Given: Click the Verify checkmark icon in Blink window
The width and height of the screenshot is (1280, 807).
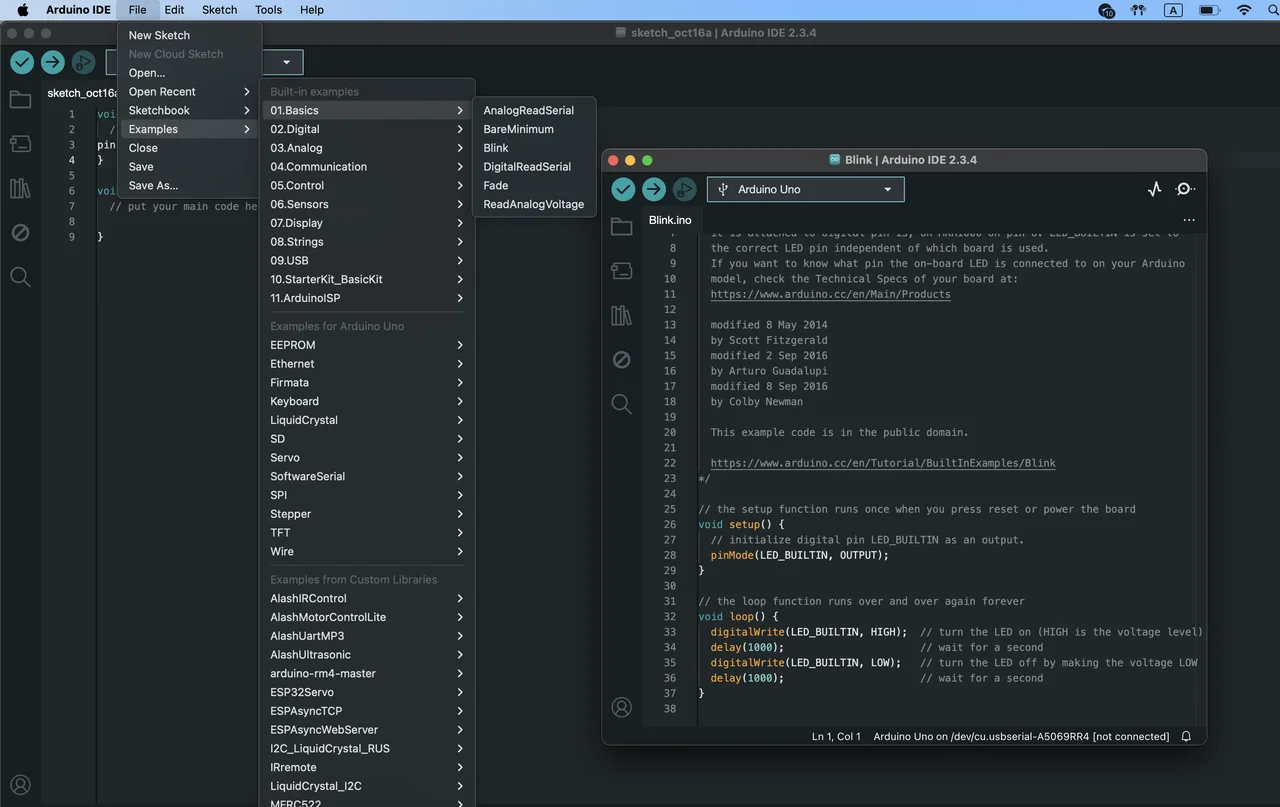Looking at the screenshot, I should tap(623, 189).
